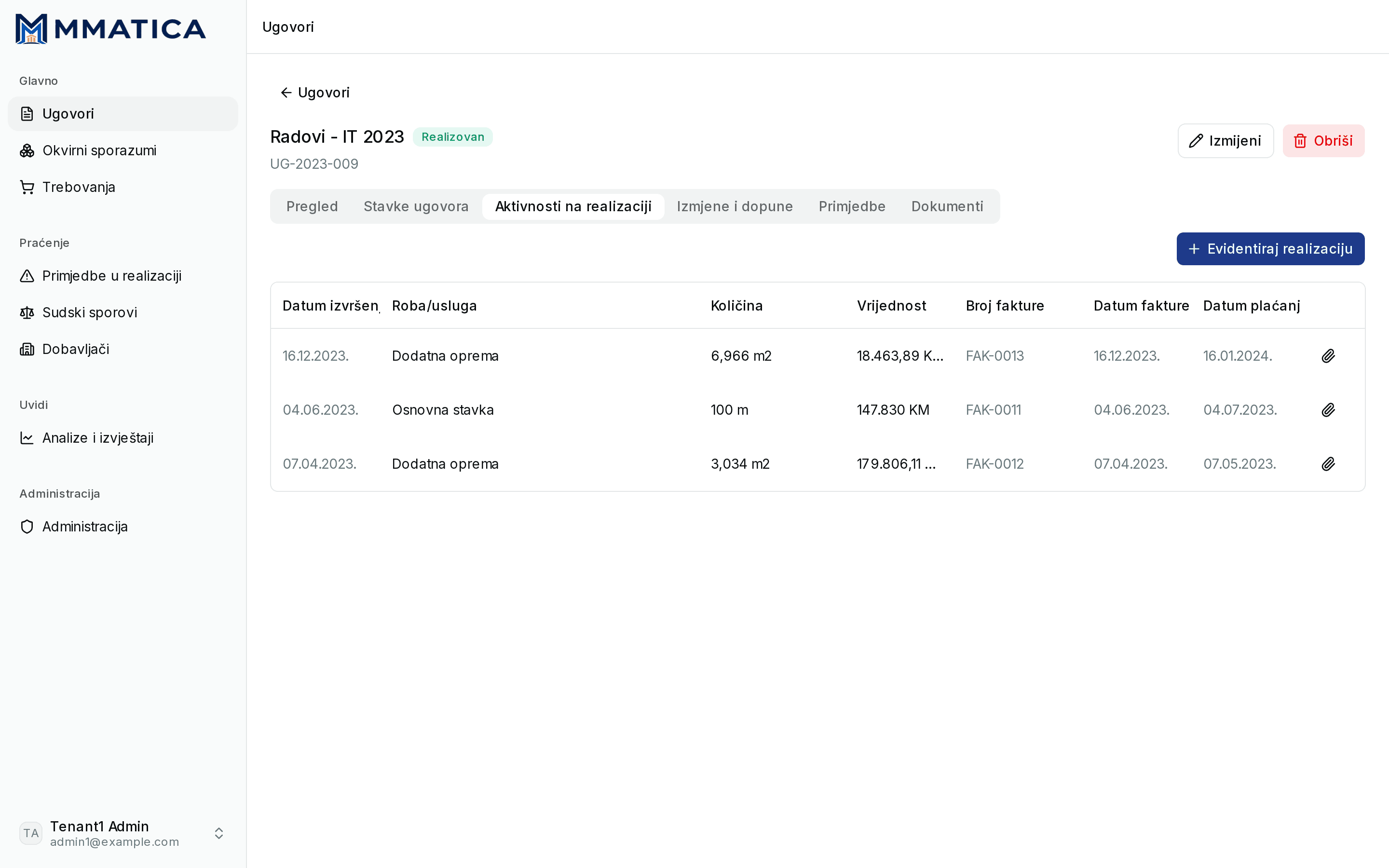Screen dimensions: 1389x868
Task: Click Osnovna stavka row cell
Action: (x=443, y=410)
